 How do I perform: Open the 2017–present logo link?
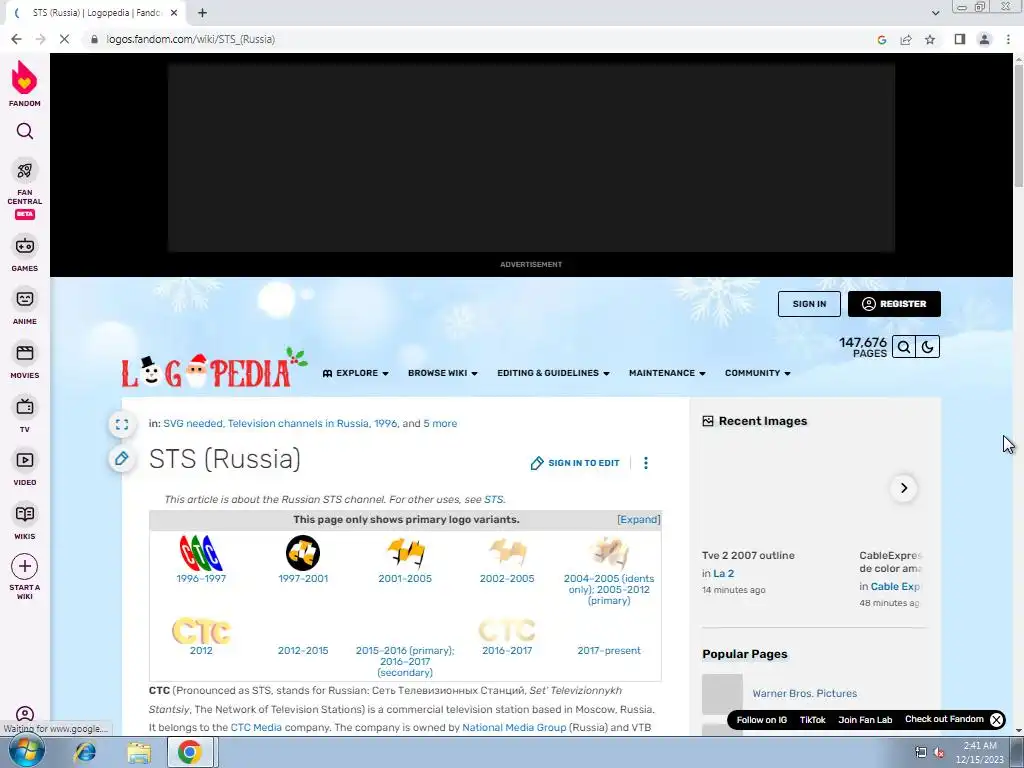point(609,650)
